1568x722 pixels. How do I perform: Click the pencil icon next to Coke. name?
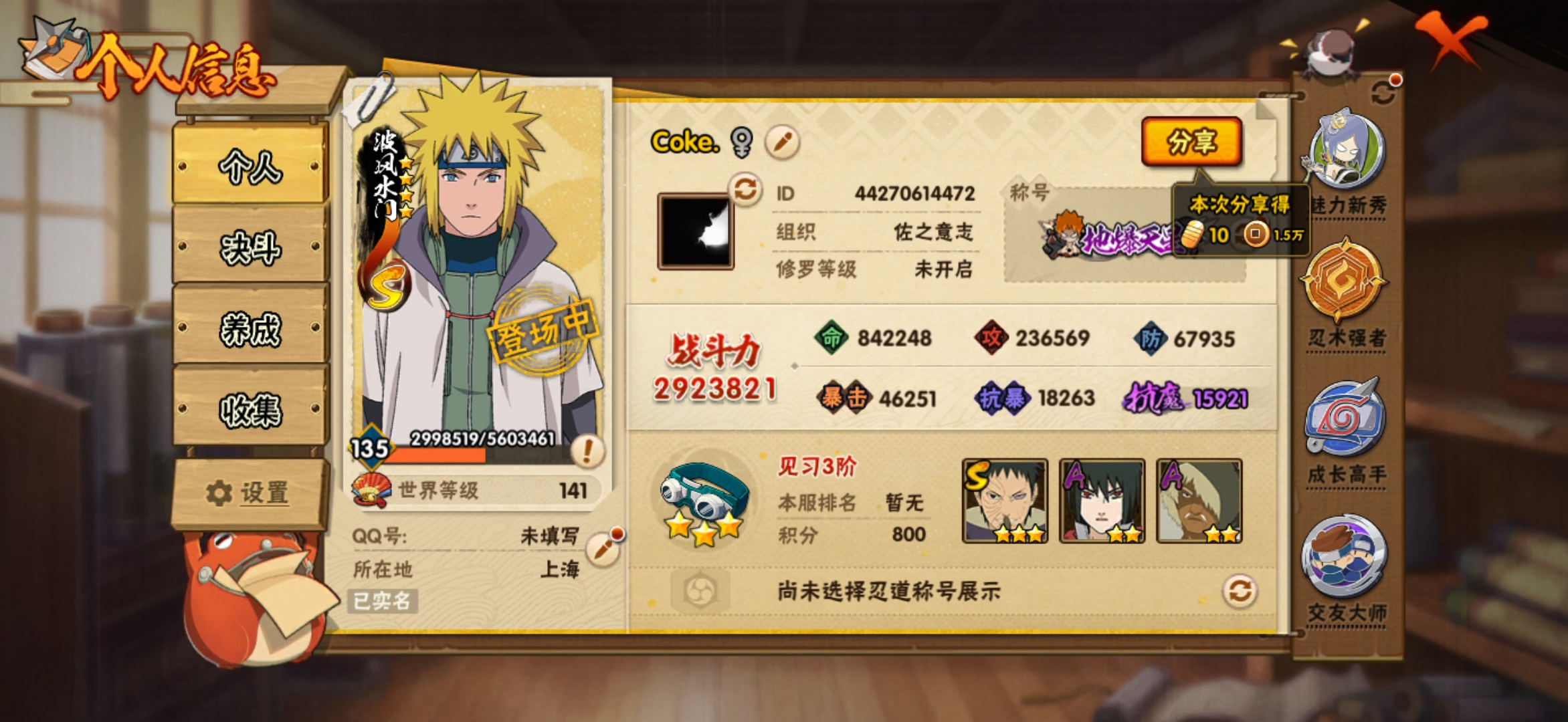pos(781,142)
